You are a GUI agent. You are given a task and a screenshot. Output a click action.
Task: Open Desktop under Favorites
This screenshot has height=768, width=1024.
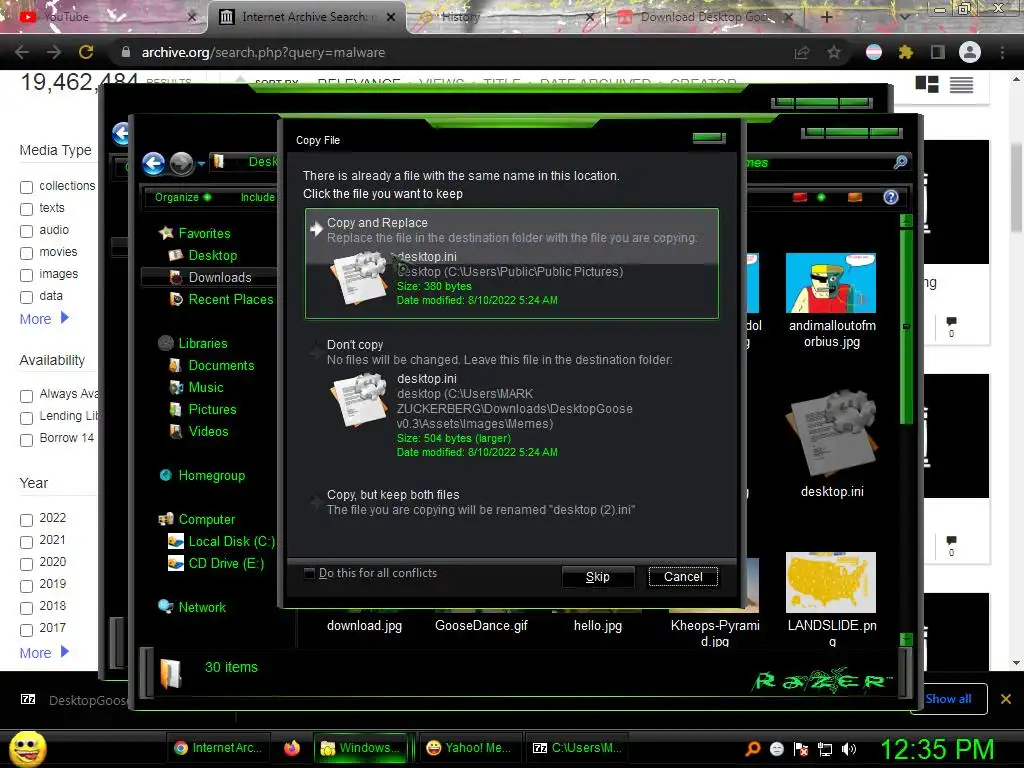pyautogui.click(x=213, y=255)
